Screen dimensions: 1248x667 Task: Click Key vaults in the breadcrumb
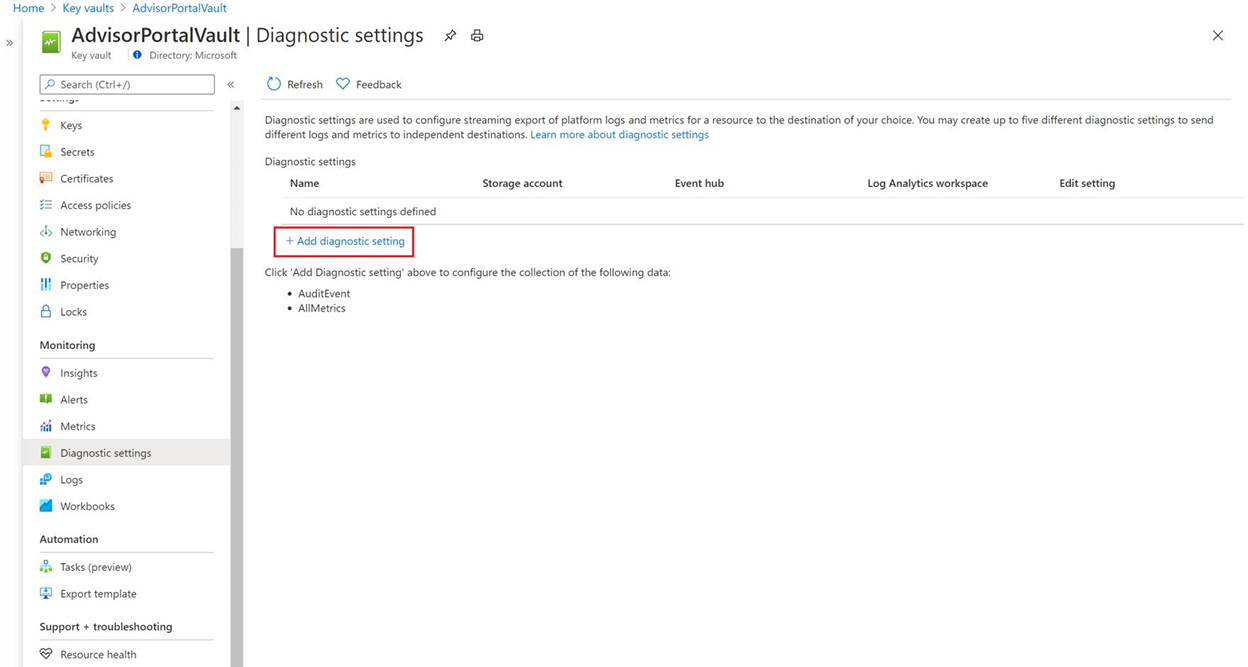[88, 8]
